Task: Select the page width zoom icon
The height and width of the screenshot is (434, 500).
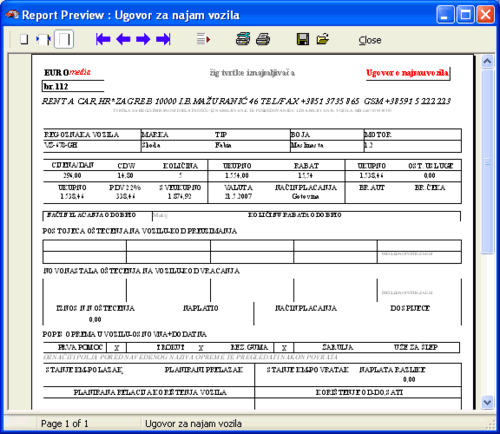Action: (64, 39)
